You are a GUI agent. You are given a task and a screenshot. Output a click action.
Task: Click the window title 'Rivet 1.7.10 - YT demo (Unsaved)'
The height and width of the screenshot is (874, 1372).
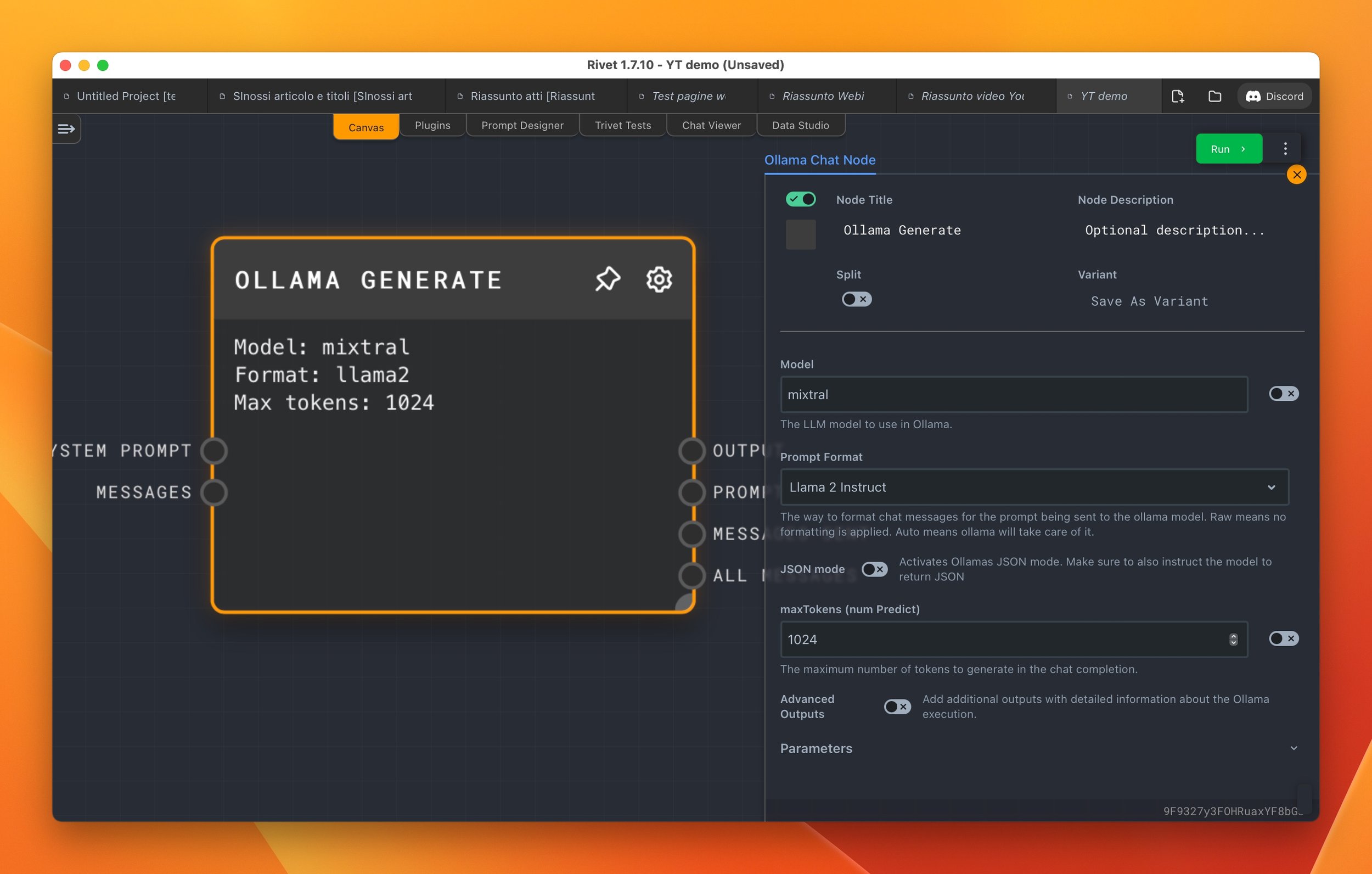(685, 65)
